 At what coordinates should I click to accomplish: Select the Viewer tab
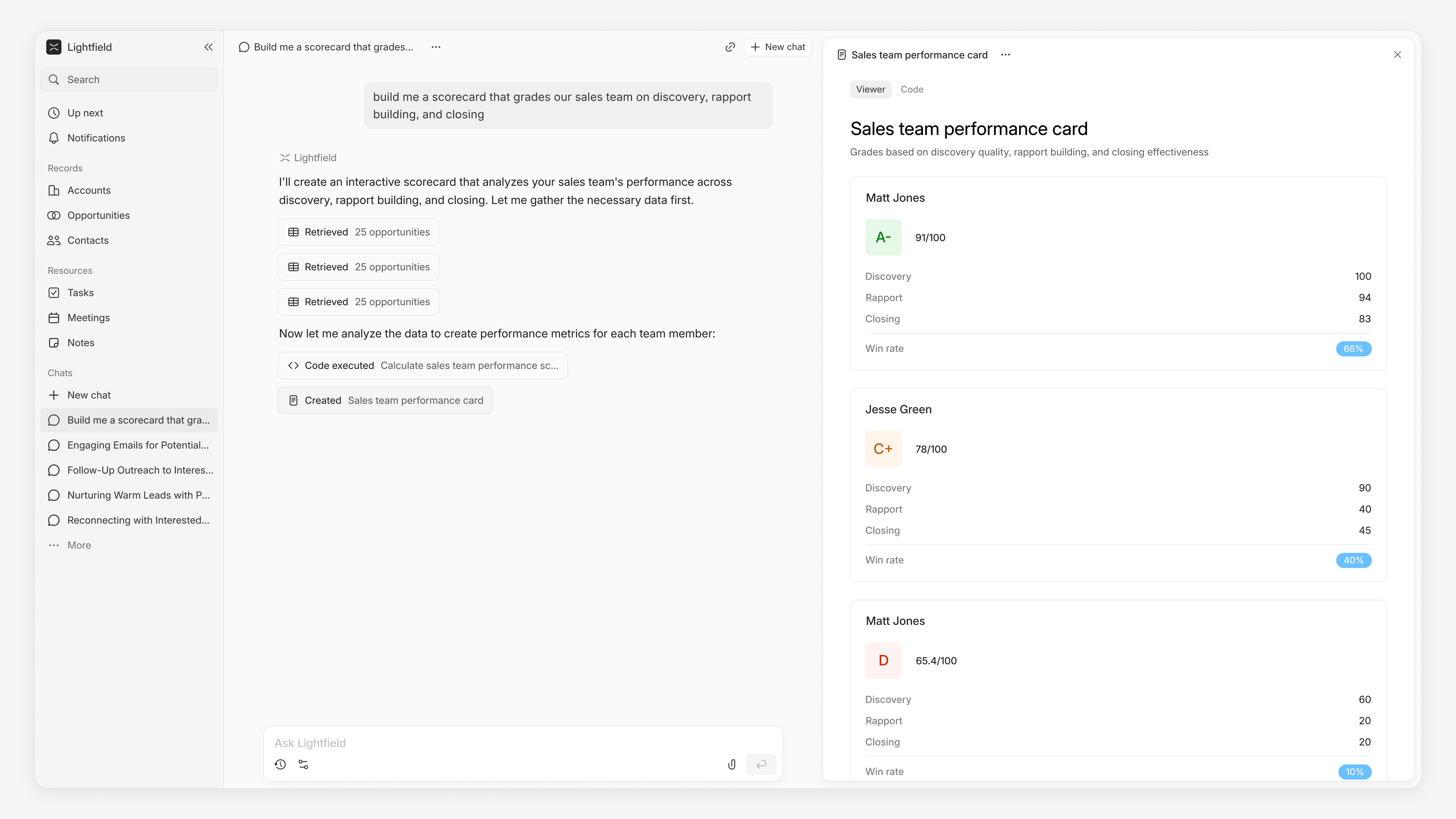pyautogui.click(x=870, y=89)
